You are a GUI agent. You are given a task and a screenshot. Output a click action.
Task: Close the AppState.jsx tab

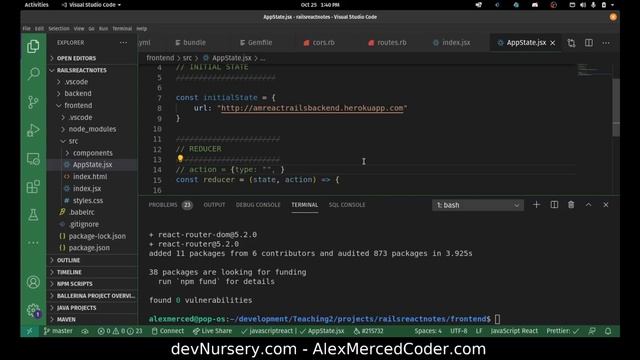[553, 43]
